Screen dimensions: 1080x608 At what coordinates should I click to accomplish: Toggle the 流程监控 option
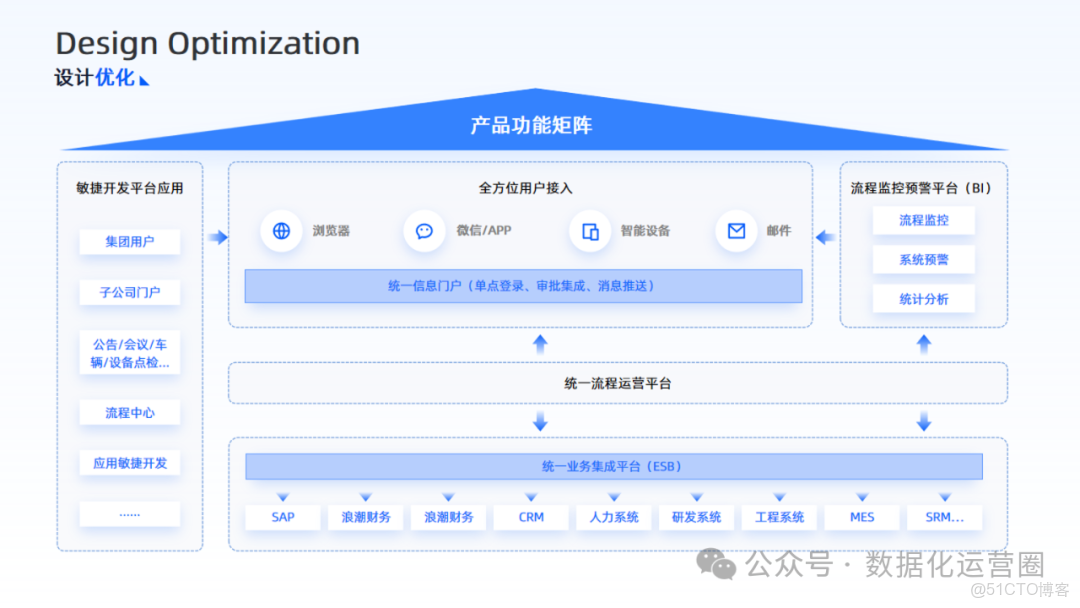click(x=923, y=220)
